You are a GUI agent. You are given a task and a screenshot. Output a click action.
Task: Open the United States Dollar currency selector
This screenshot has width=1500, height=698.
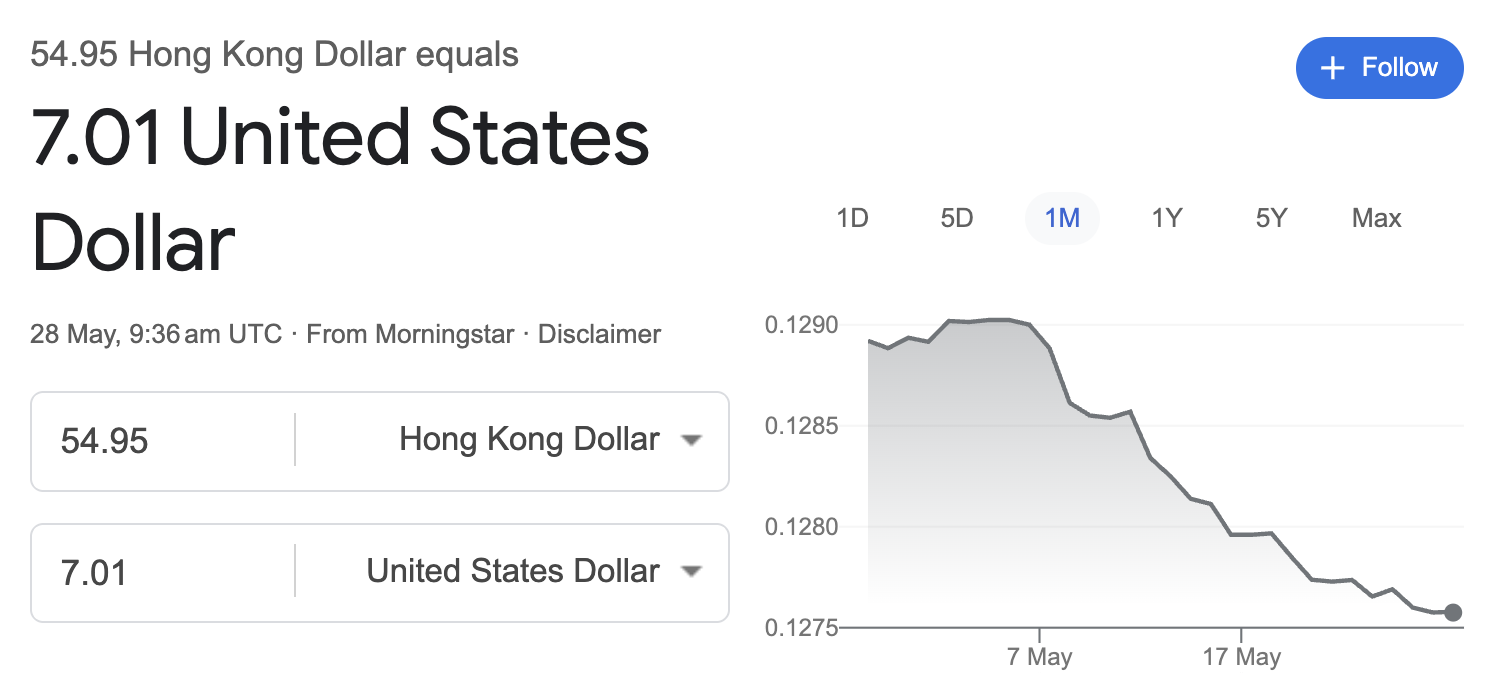[534, 571]
